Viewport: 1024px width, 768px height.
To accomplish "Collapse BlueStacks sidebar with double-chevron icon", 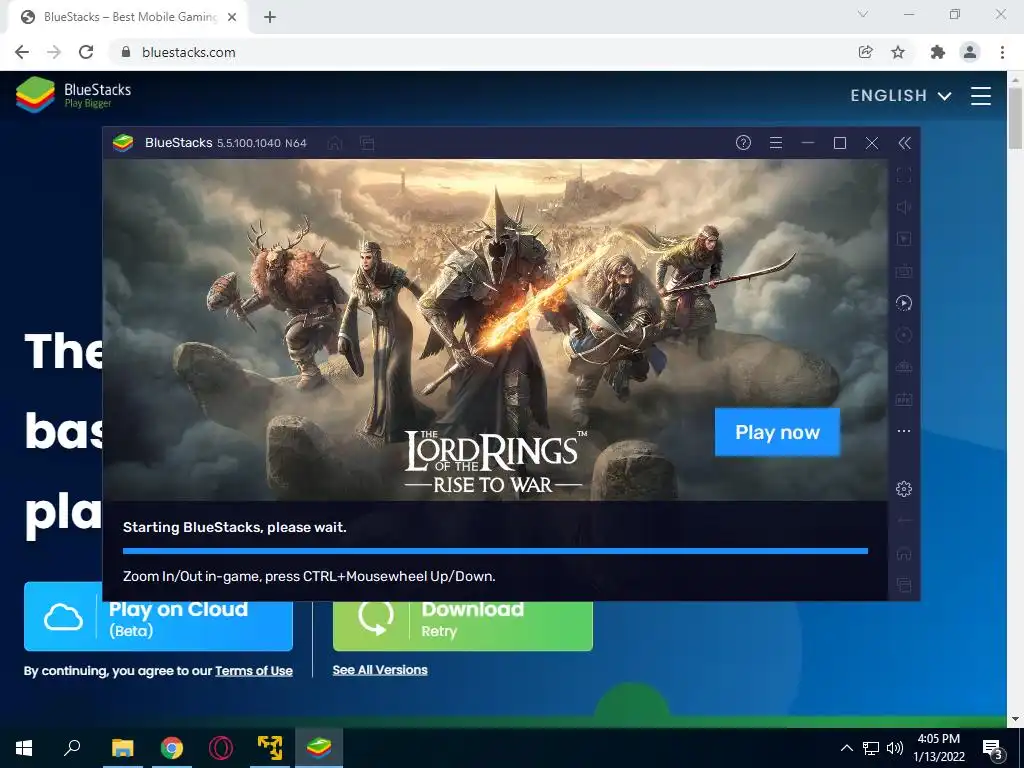I will coord(904,143).
